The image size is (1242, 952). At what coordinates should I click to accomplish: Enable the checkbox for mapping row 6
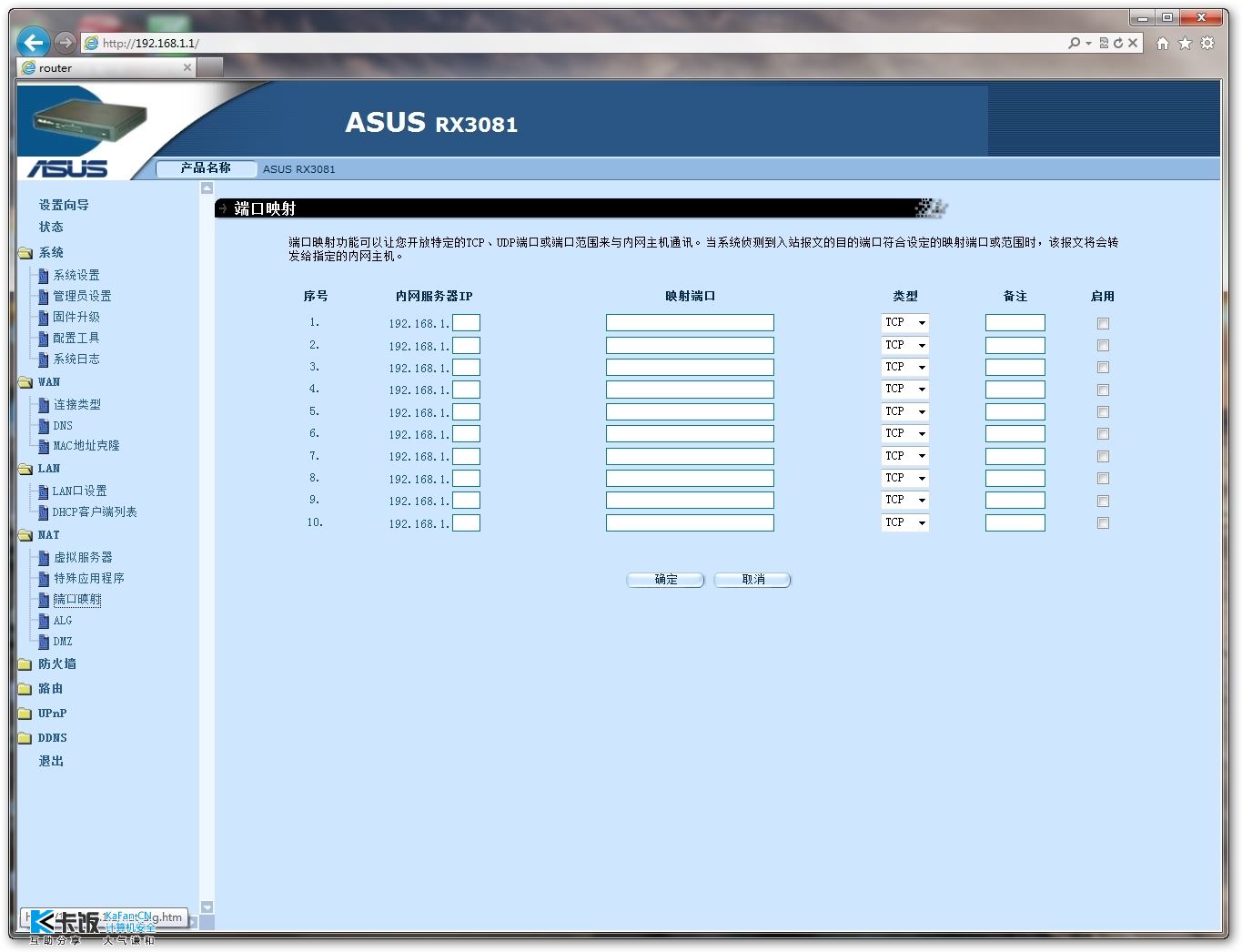click(x=1103, y=434)
